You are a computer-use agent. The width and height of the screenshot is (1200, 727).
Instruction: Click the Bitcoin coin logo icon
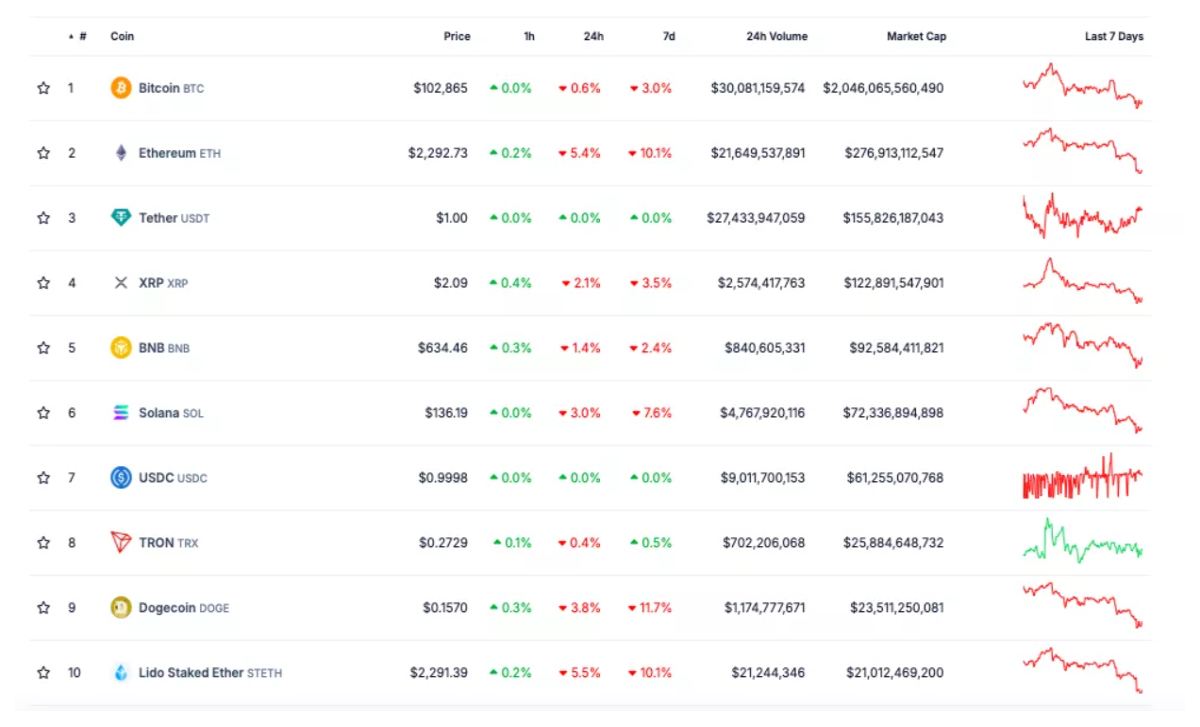coord(121,88)
